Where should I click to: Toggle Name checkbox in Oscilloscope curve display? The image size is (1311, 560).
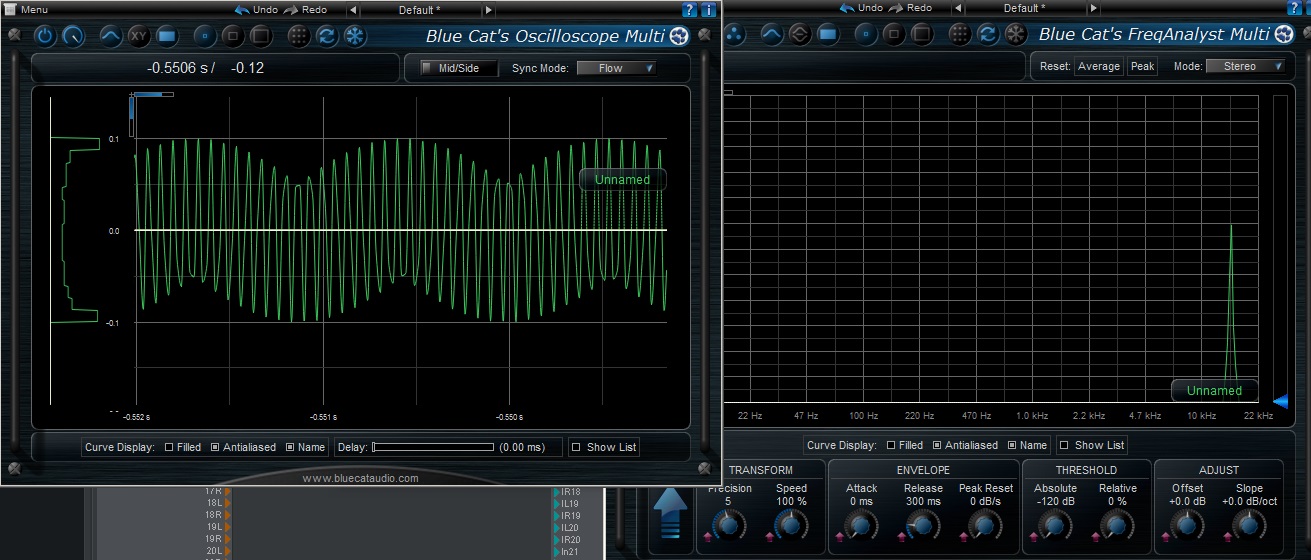tap(290, 447)
